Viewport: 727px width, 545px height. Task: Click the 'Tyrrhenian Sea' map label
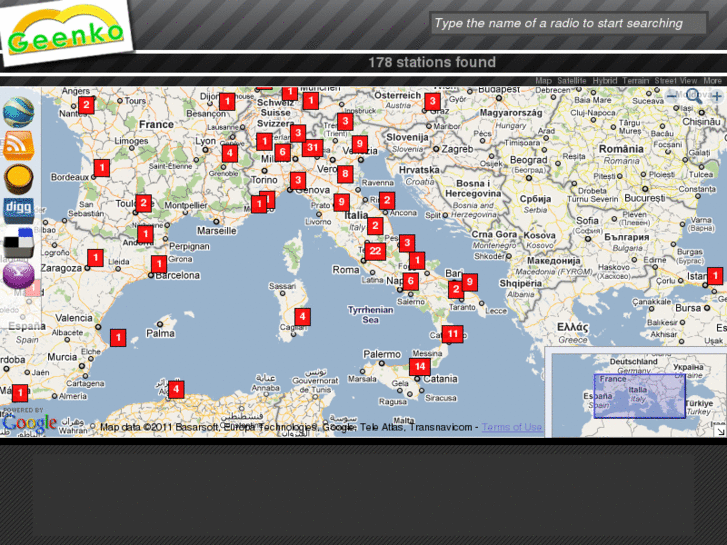click(x=370, y=314)
